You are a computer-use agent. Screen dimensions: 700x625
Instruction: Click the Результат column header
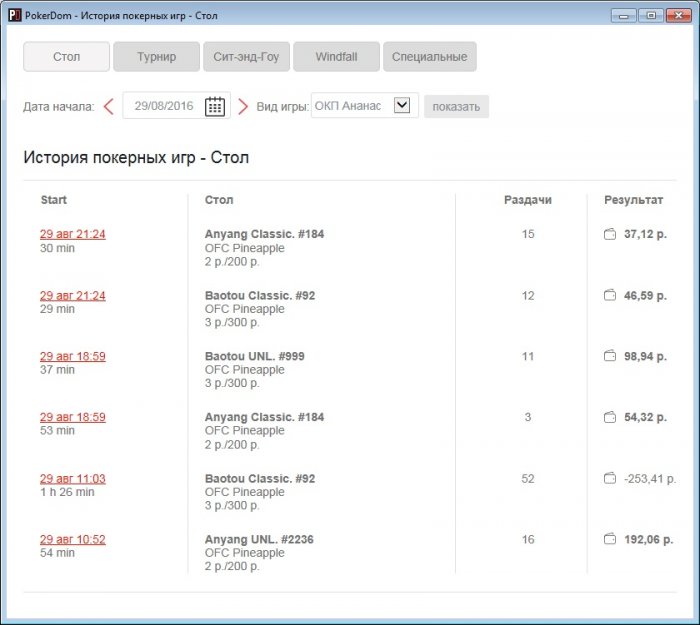coord(633,200)
